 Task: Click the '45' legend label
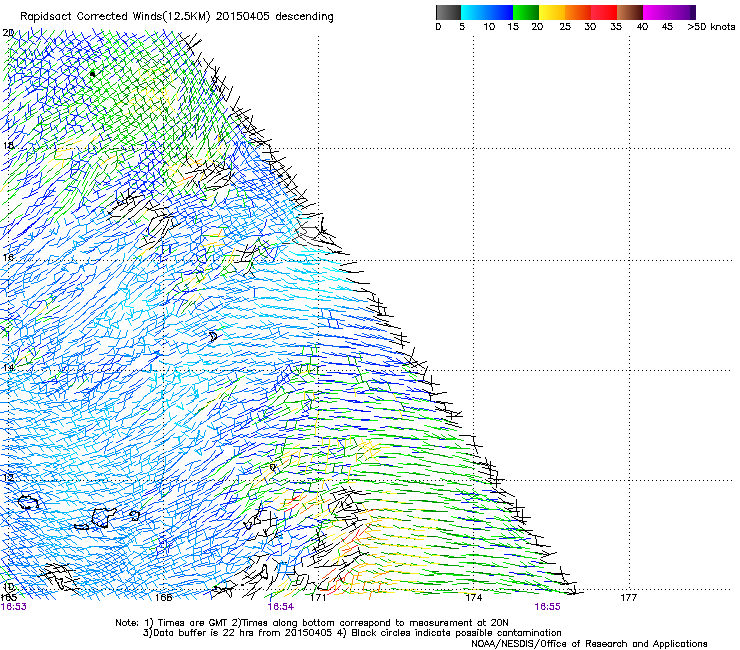667,27
